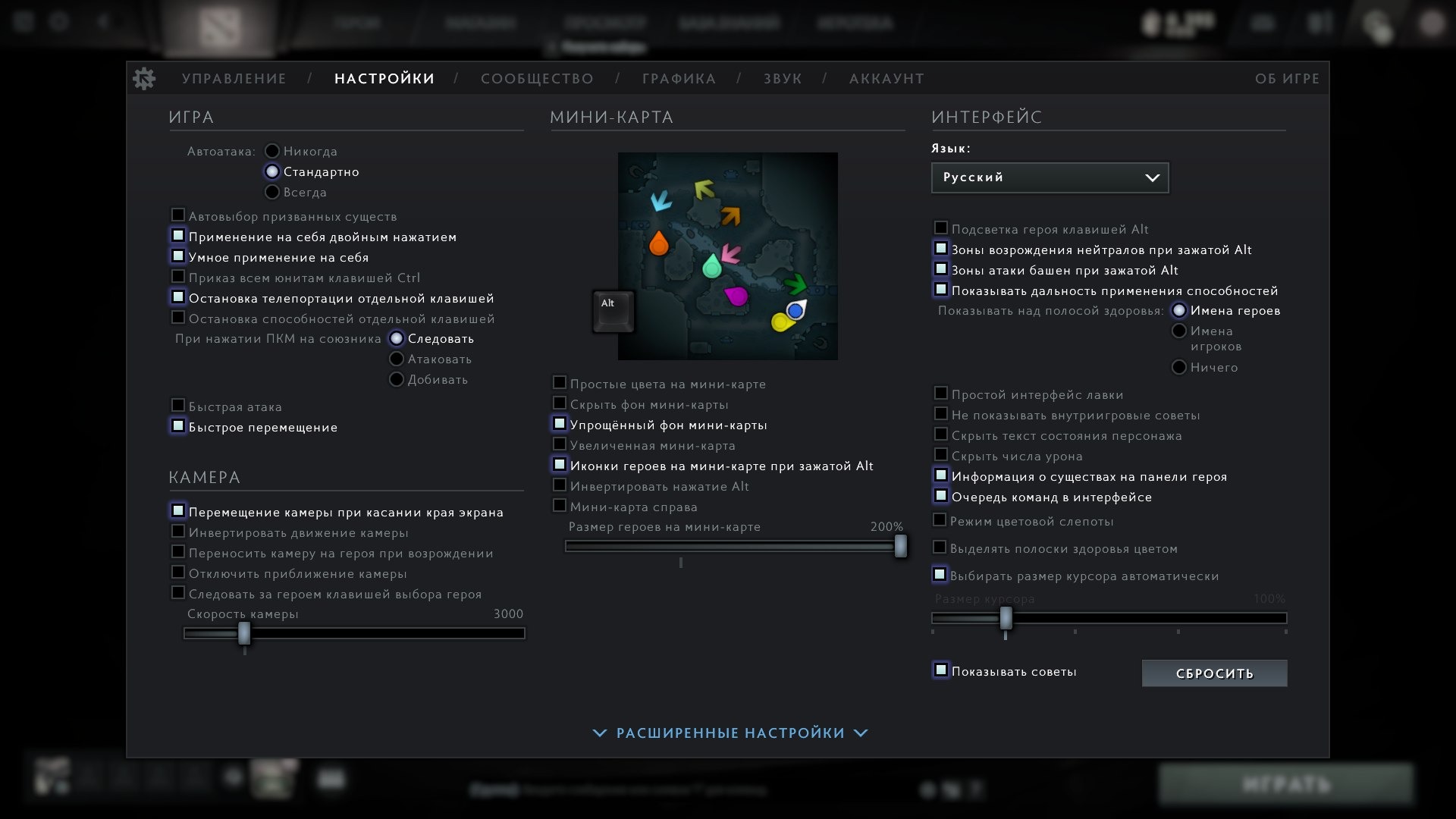Click the Скорость камеры slider handle
The width and height of the screenshot is (1456, 819).
click(x=244, y=633)
